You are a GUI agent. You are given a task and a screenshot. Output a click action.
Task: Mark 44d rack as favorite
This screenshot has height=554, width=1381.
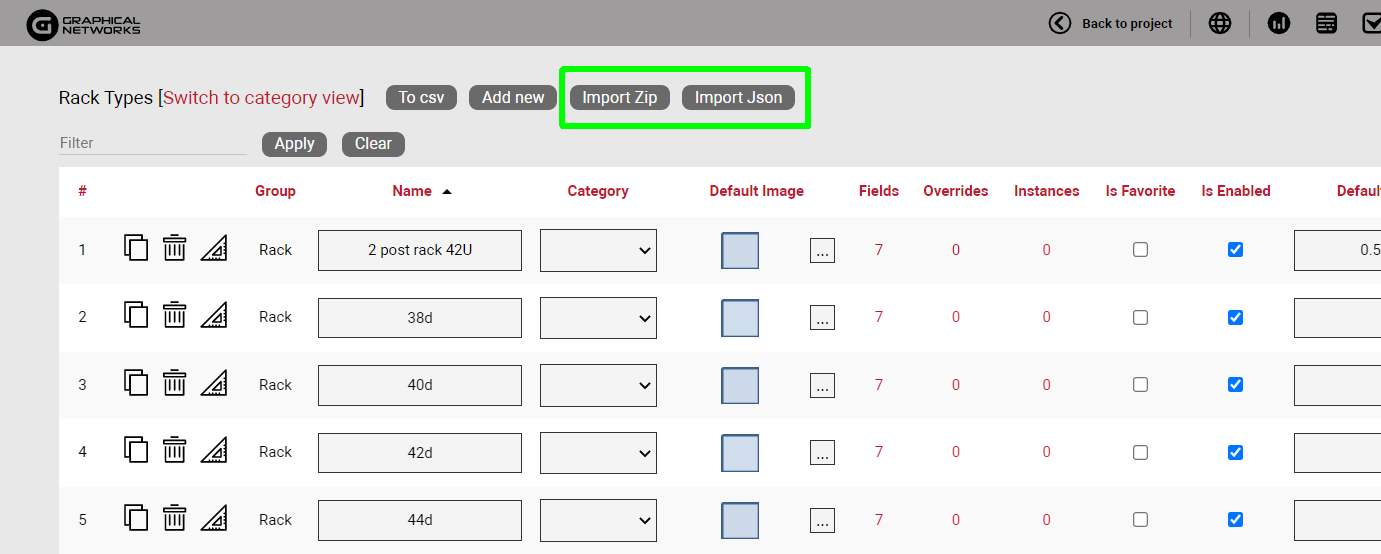1140,520
